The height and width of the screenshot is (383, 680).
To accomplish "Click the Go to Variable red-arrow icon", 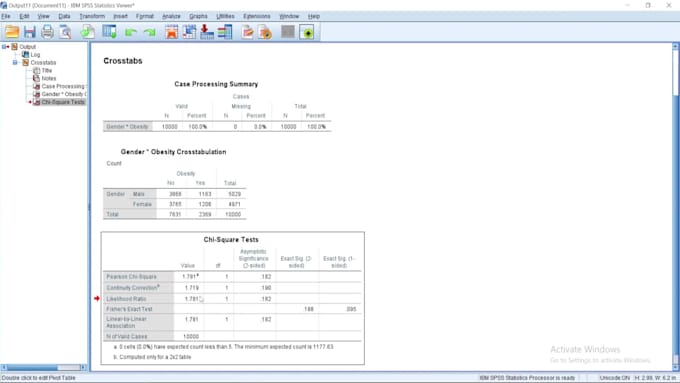I will (207, 32).
